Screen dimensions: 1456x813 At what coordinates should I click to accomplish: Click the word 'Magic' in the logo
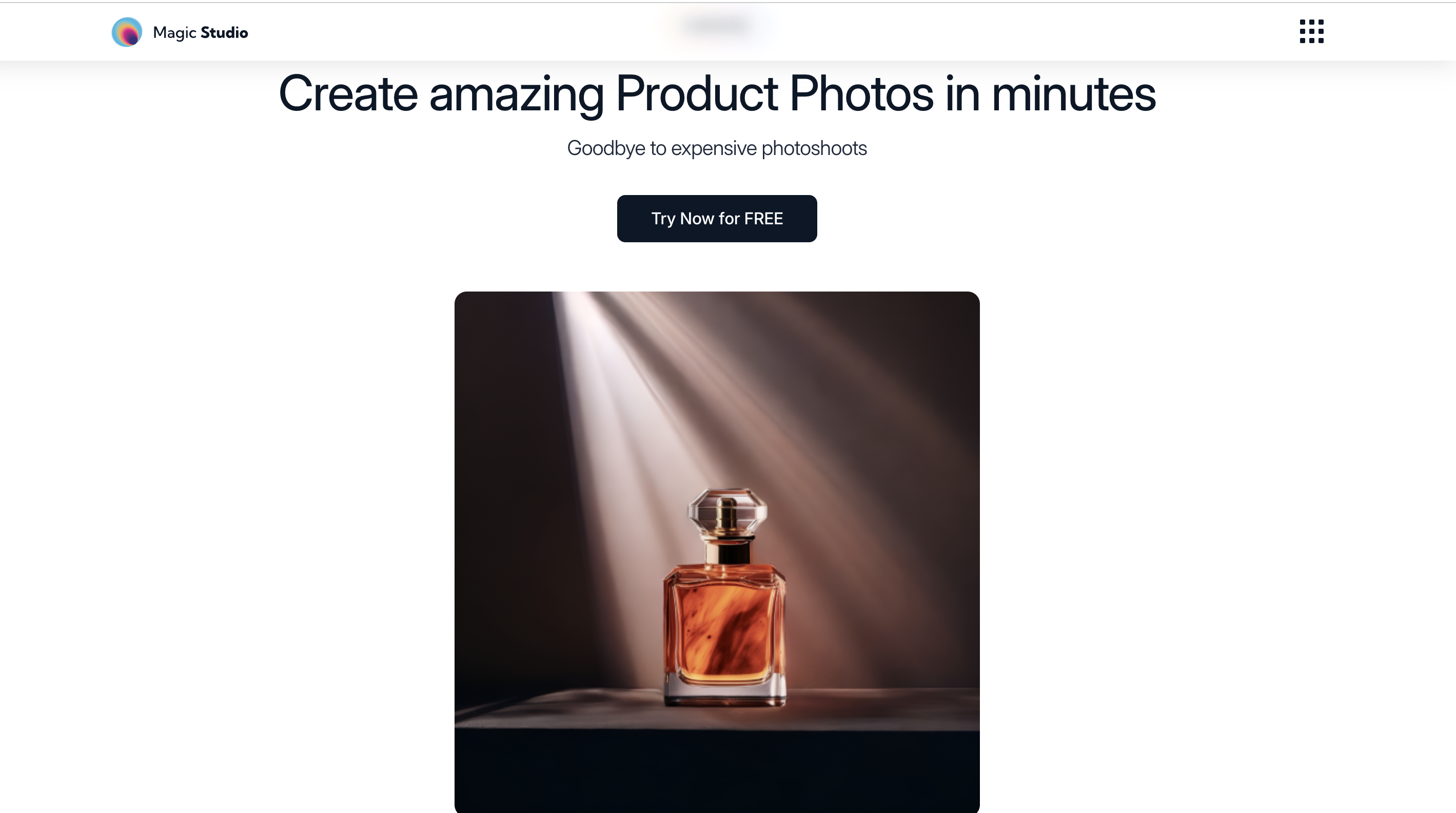point(174,33)
